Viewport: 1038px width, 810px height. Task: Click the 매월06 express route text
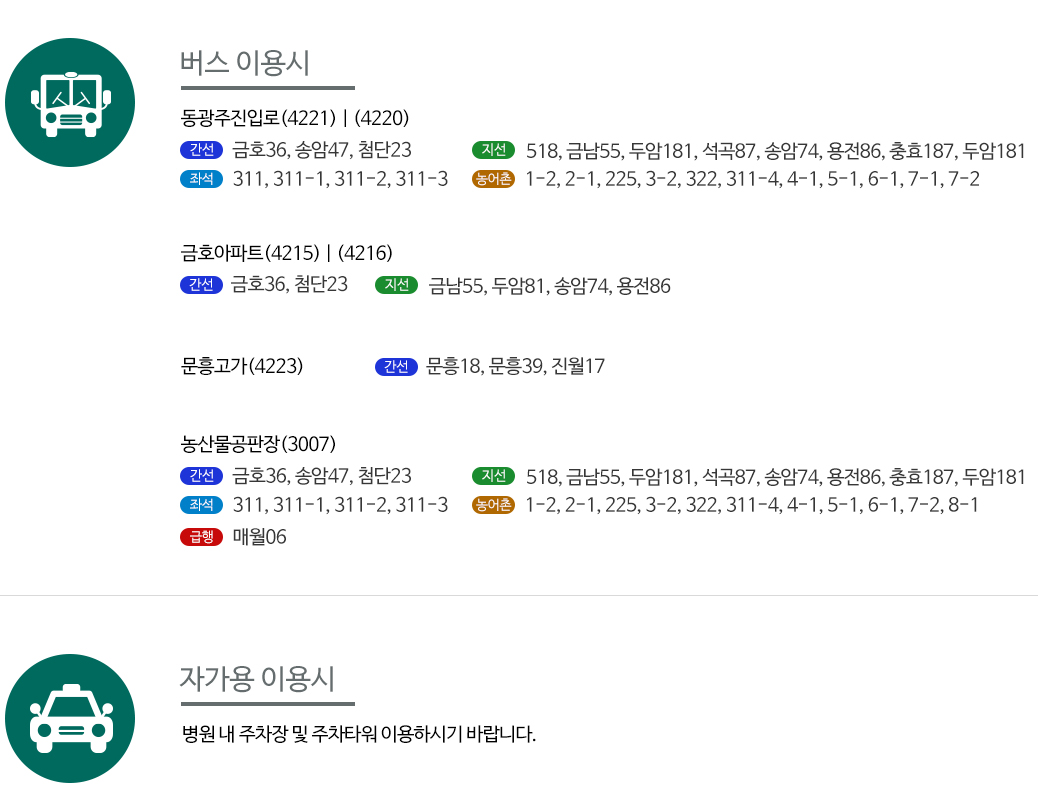(x=260, y=537)
